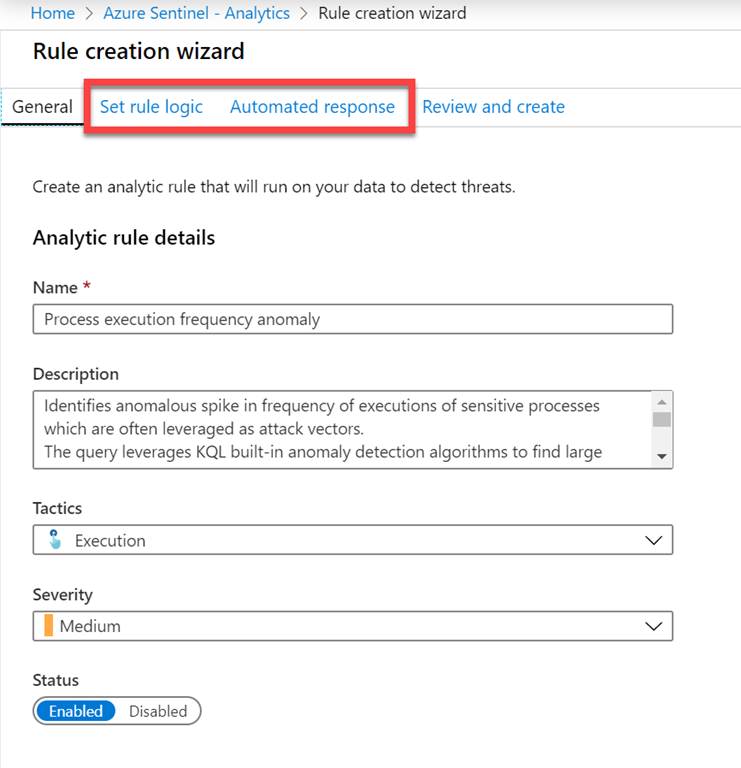
Task: Click the orange Medium severity color indicator
Action: [x=48, y=626]
